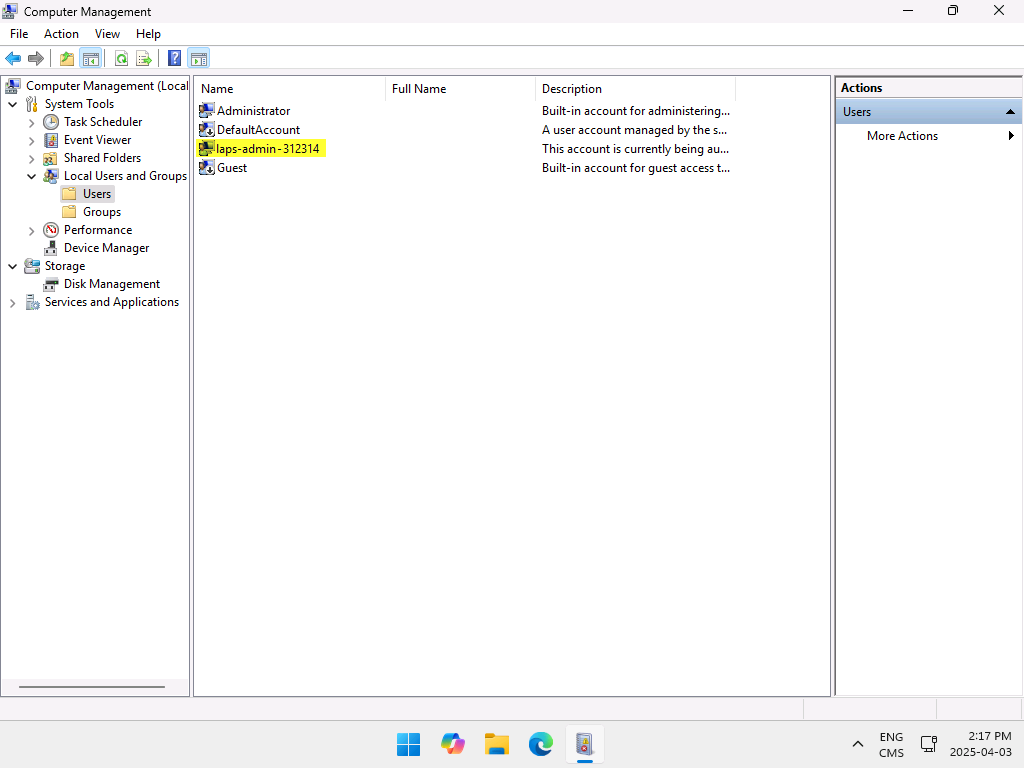Image resolution: width=1024 pixels, height=768 pixels.
Task: Click the Up one level folder icon
Action: coord(67,58)
